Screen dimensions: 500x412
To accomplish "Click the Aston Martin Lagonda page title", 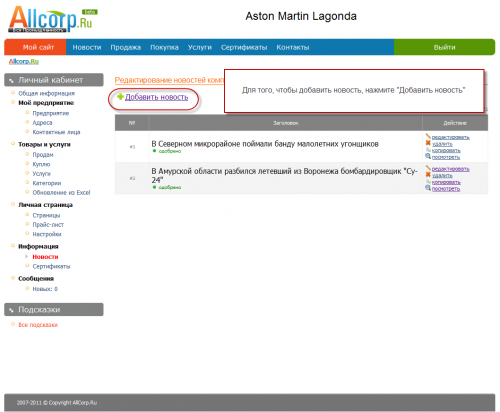I will (301, 16).
